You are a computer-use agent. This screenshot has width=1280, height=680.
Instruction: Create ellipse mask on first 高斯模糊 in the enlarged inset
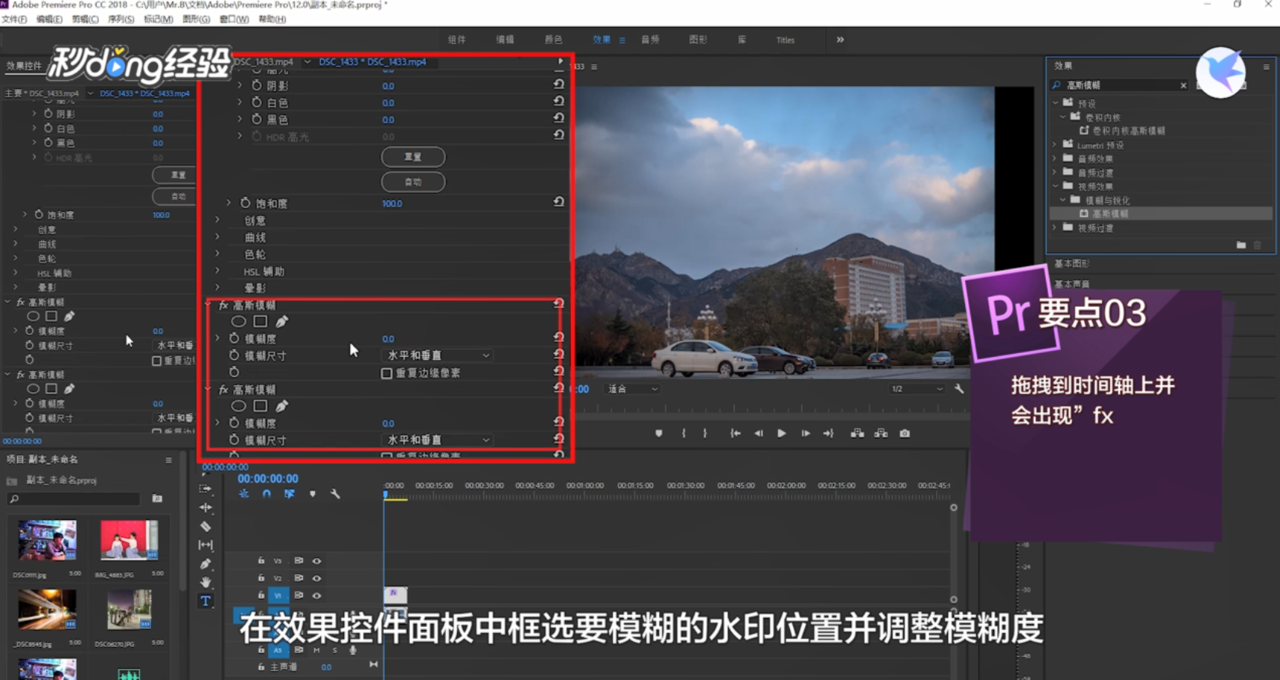[x=238, y=322]
